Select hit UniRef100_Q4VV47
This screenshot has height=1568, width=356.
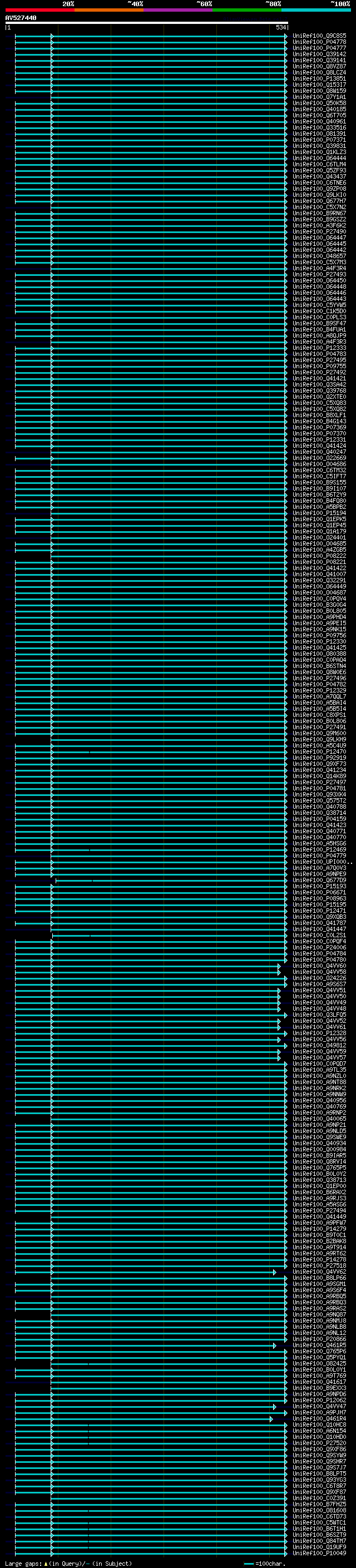point(319,1407)
